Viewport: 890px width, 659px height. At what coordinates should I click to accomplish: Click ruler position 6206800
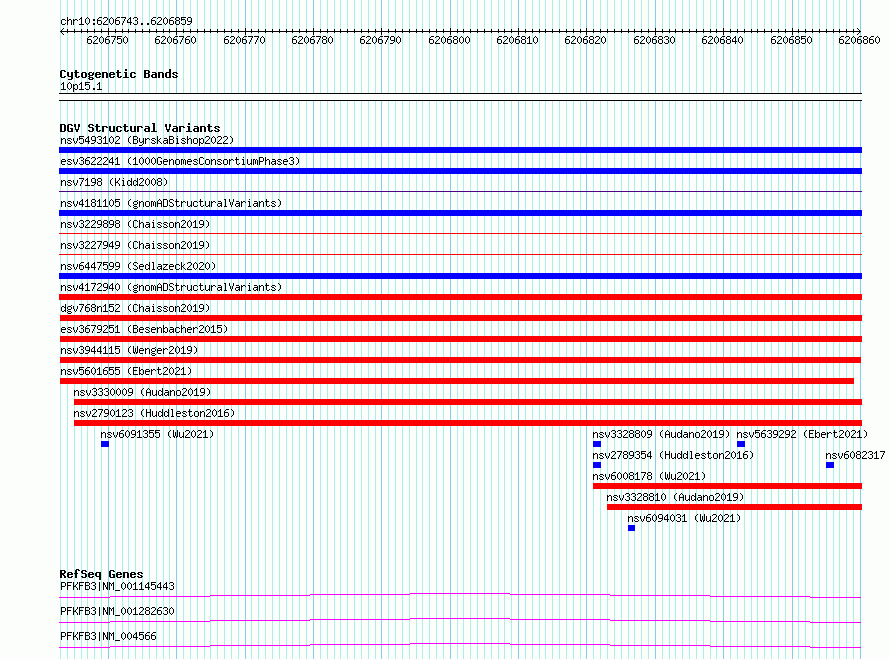tap(450, 40)
